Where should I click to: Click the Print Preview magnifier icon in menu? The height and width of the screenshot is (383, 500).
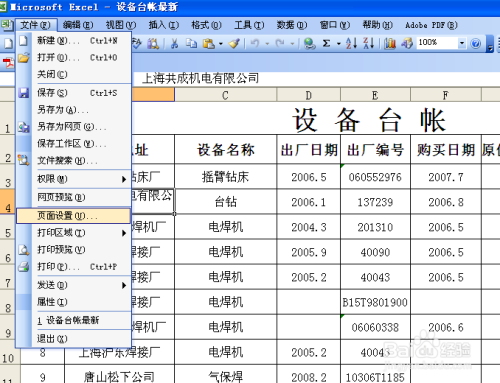click(x=24, y=250)
